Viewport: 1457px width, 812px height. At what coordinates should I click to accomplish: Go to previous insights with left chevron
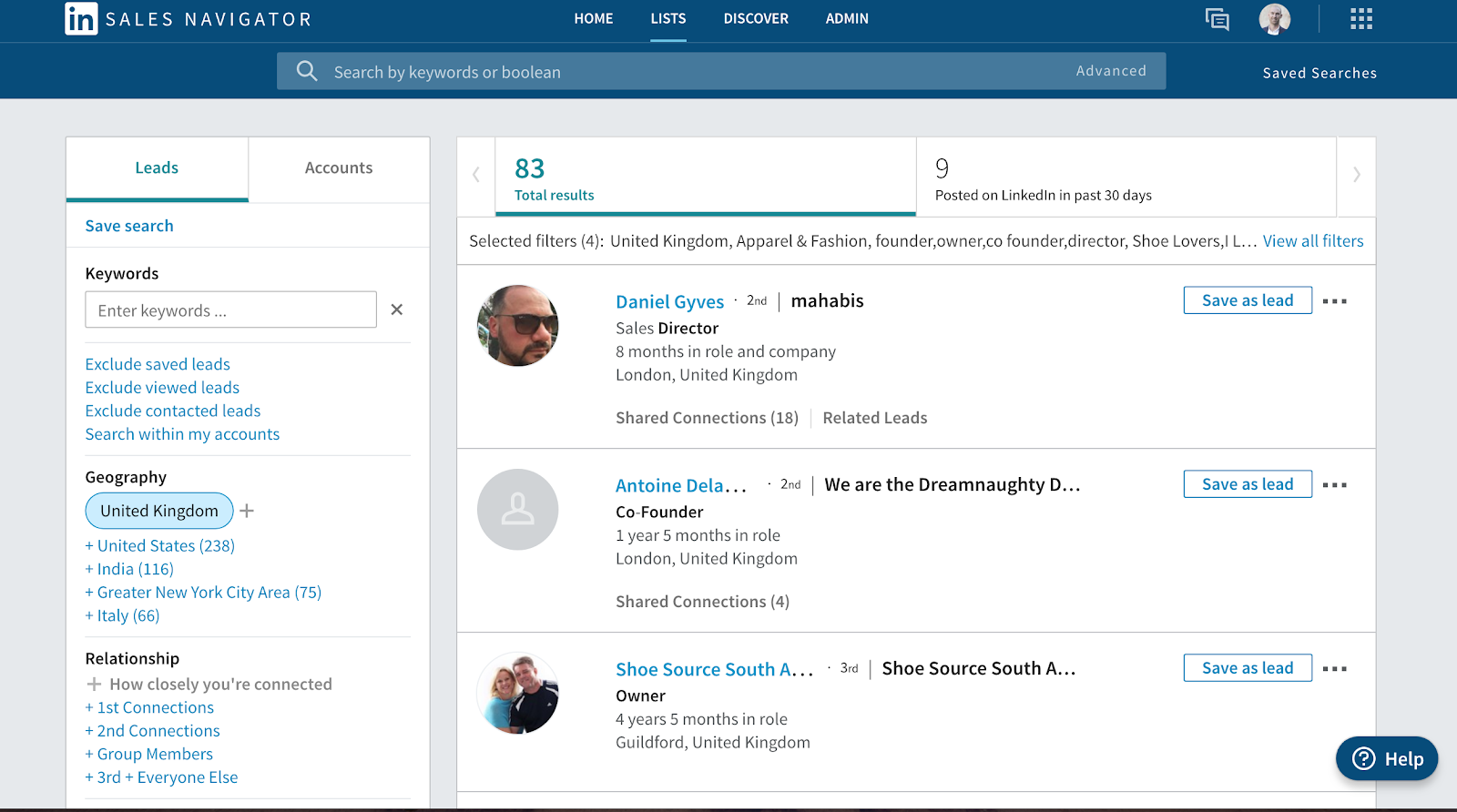(x=475, y=175)
